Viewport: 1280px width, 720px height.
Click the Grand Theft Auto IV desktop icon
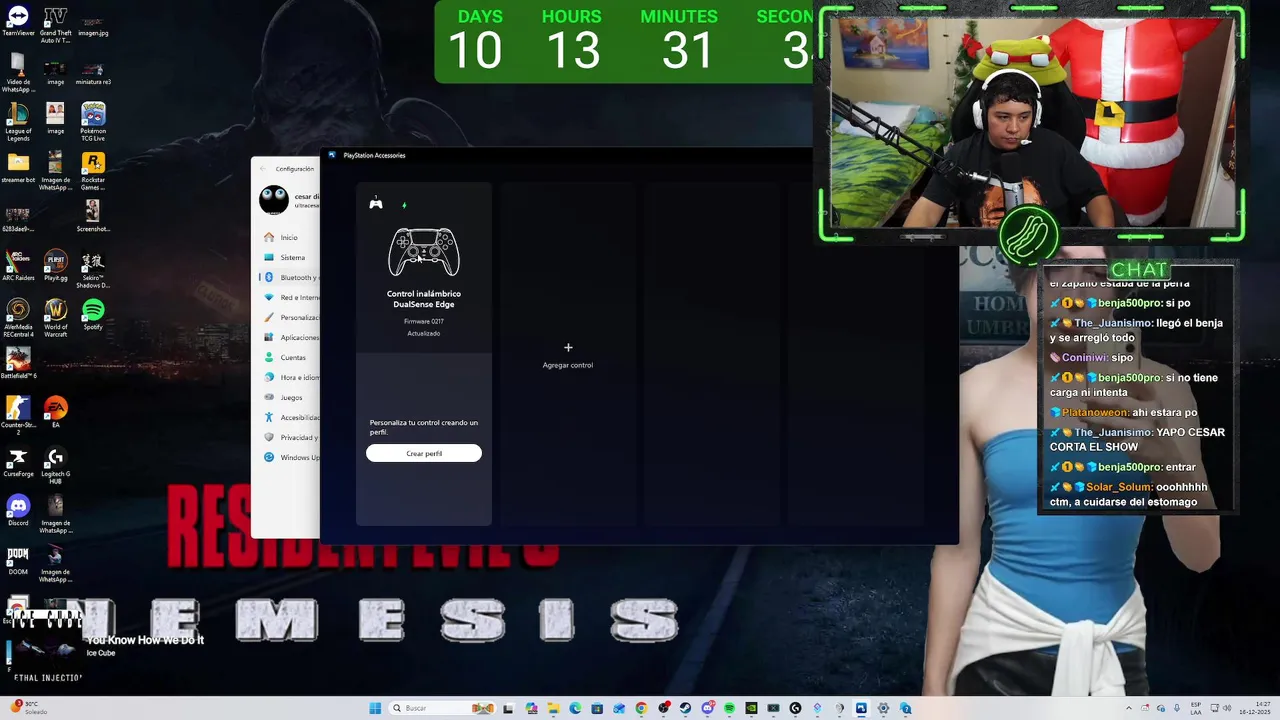(55, 25)
